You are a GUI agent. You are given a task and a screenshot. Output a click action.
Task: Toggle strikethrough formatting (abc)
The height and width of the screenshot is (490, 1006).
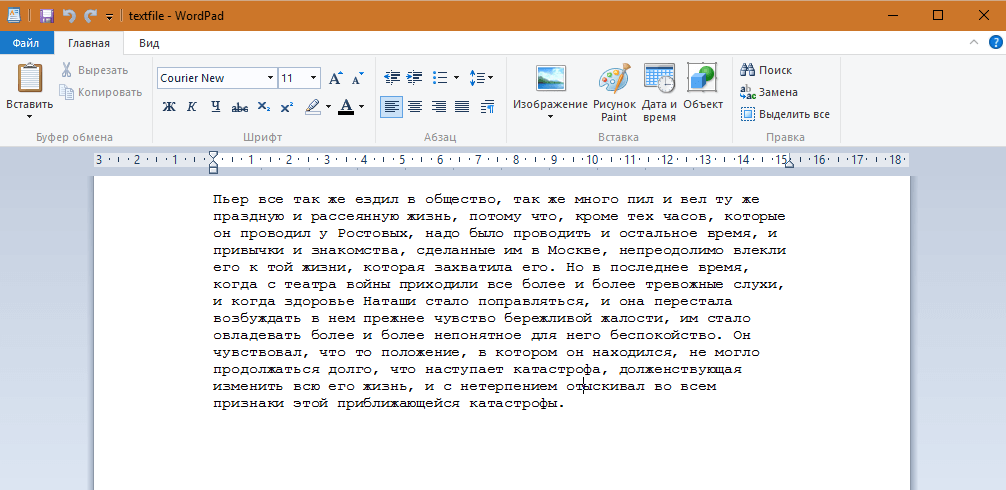tap(239, 106)
